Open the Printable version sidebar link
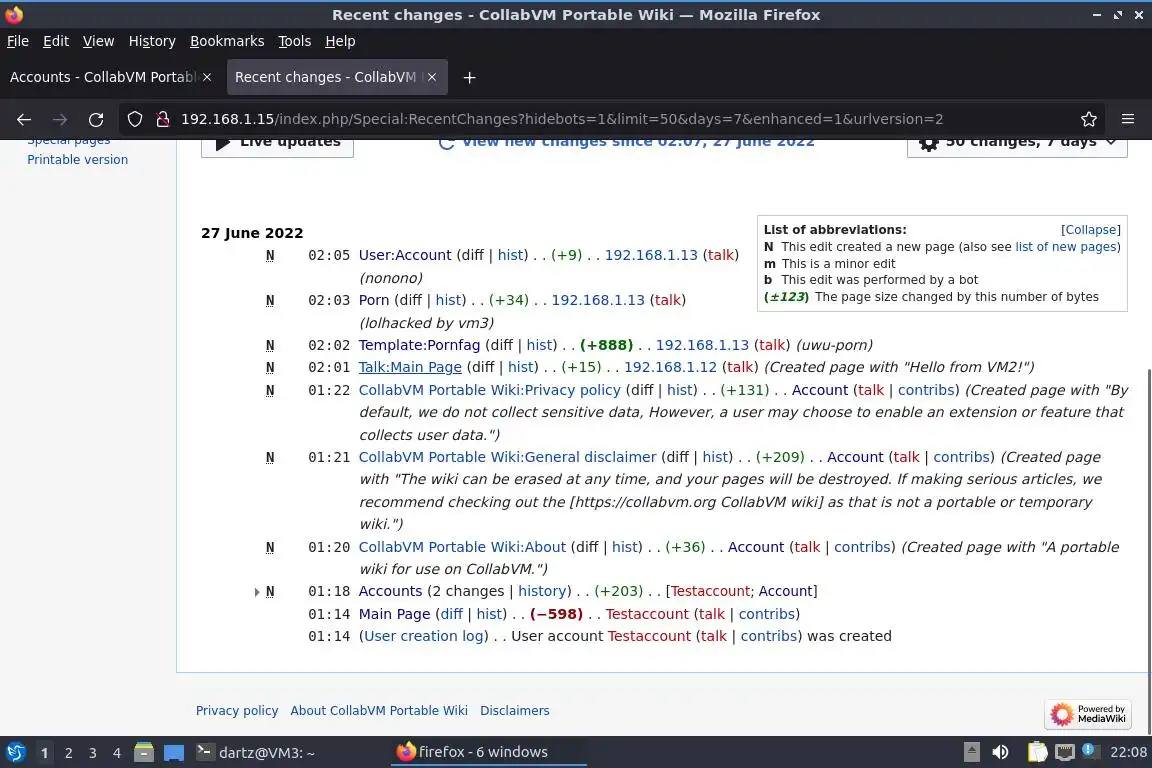Image resolution: width=1152 pixels, height=768 pixels. pyautogui.click(x=77, y=159)
